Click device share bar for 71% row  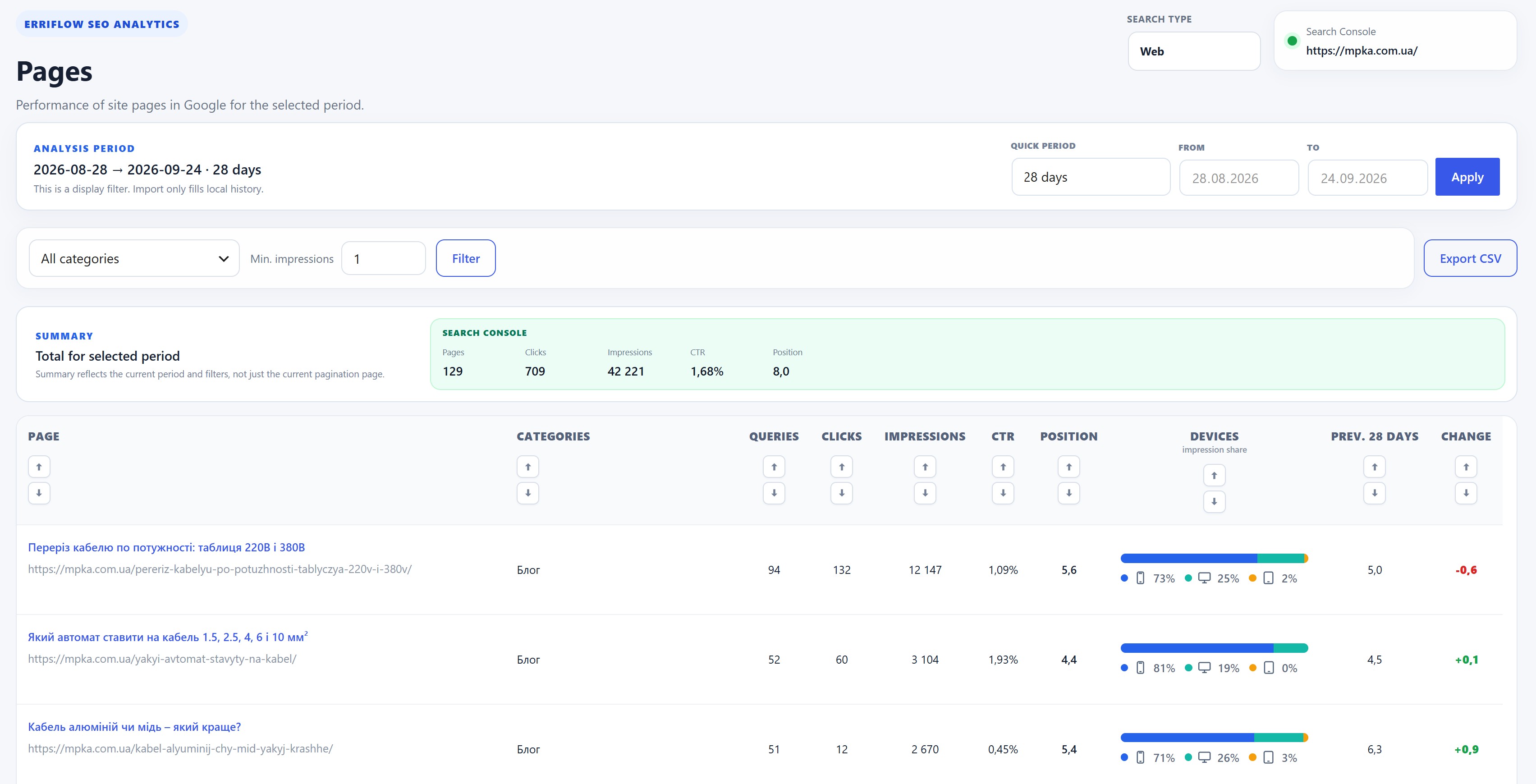pos(1214,738)
